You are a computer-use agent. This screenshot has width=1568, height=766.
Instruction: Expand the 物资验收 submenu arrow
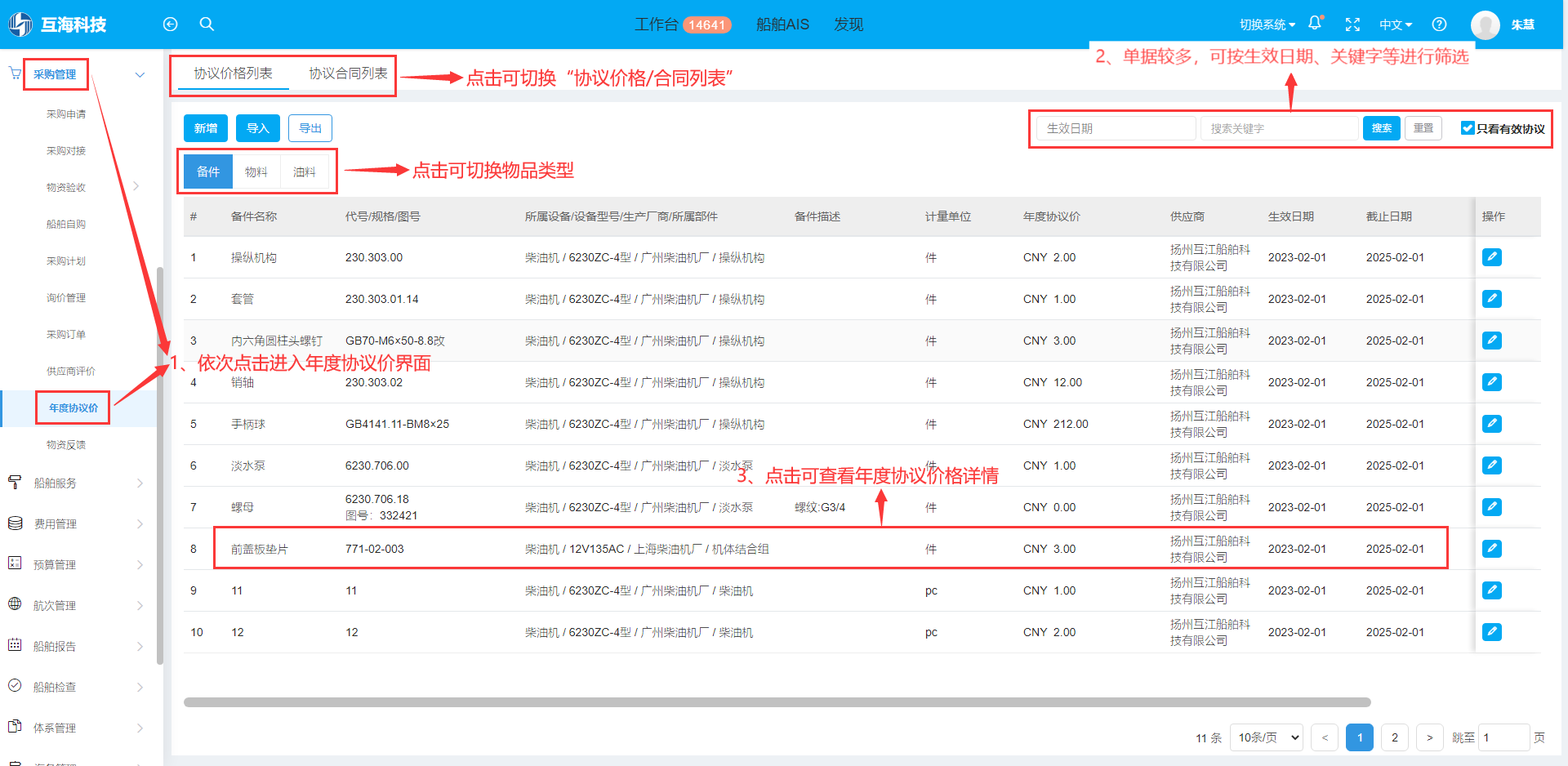tap(136, 187)
